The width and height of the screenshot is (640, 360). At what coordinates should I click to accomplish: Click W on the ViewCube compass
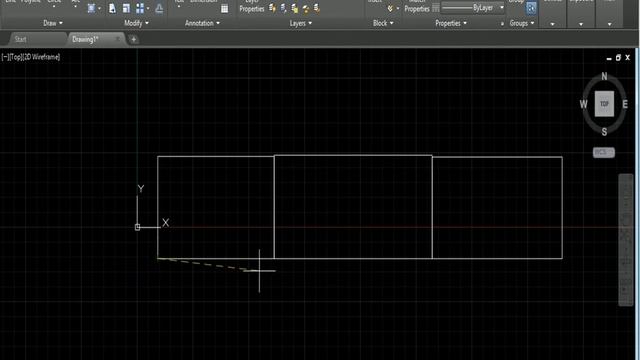tap(584, 104)
